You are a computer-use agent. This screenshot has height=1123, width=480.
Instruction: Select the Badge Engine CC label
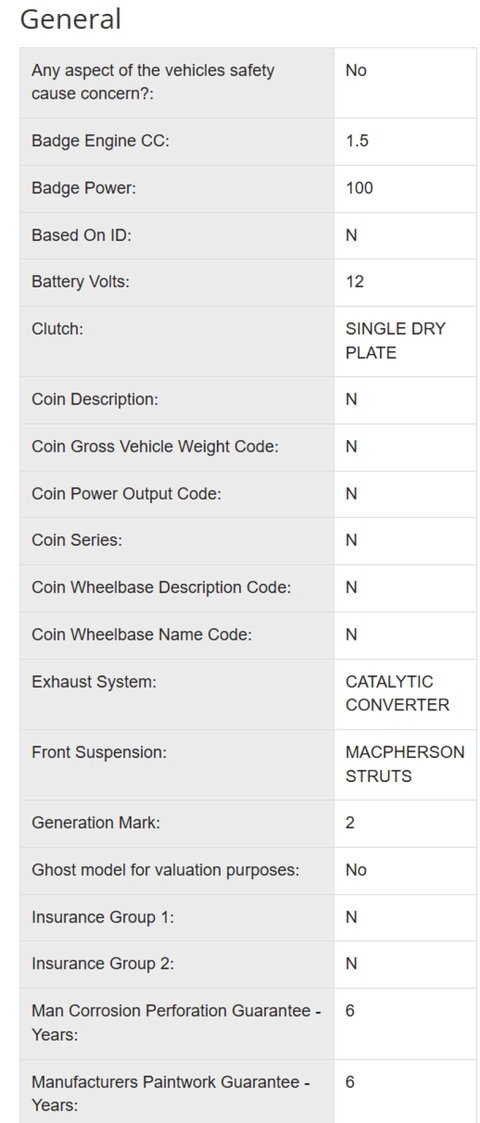[x=100, y=141]
